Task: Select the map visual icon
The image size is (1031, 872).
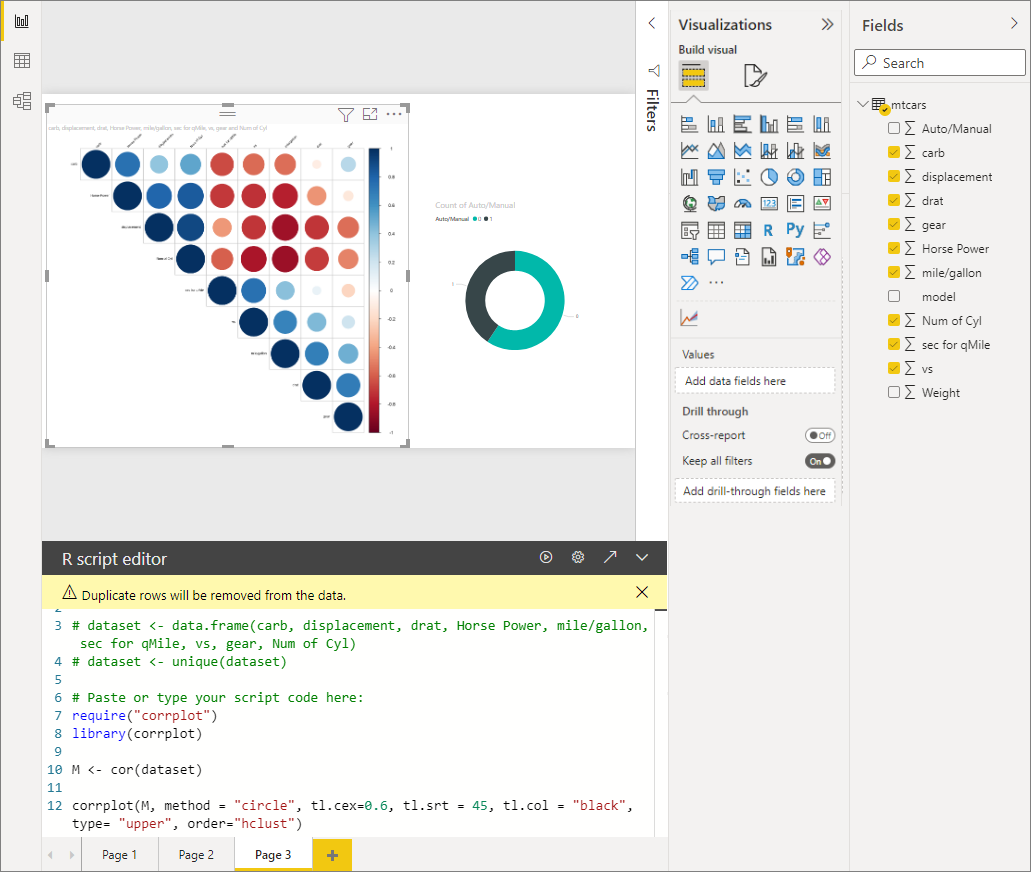Action: click(689, 203)
